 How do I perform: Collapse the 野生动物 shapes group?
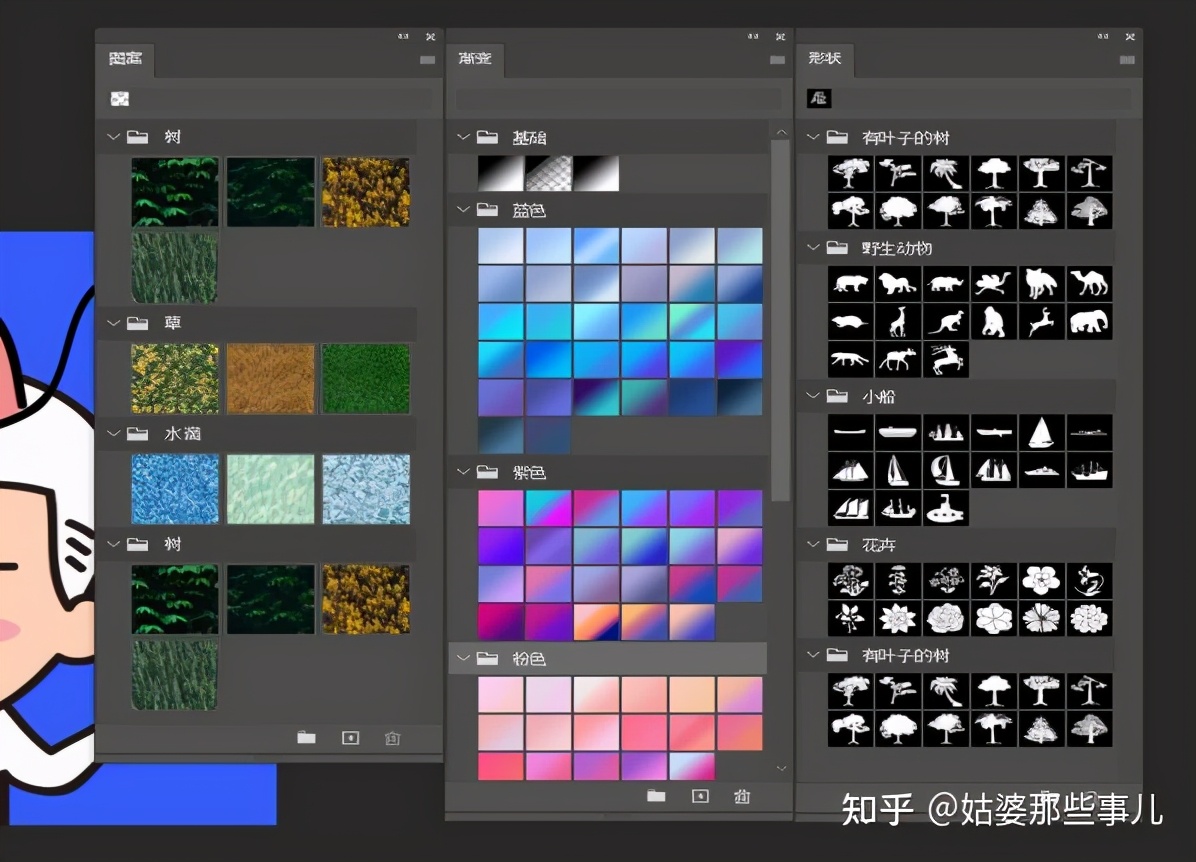pos(812,247)
